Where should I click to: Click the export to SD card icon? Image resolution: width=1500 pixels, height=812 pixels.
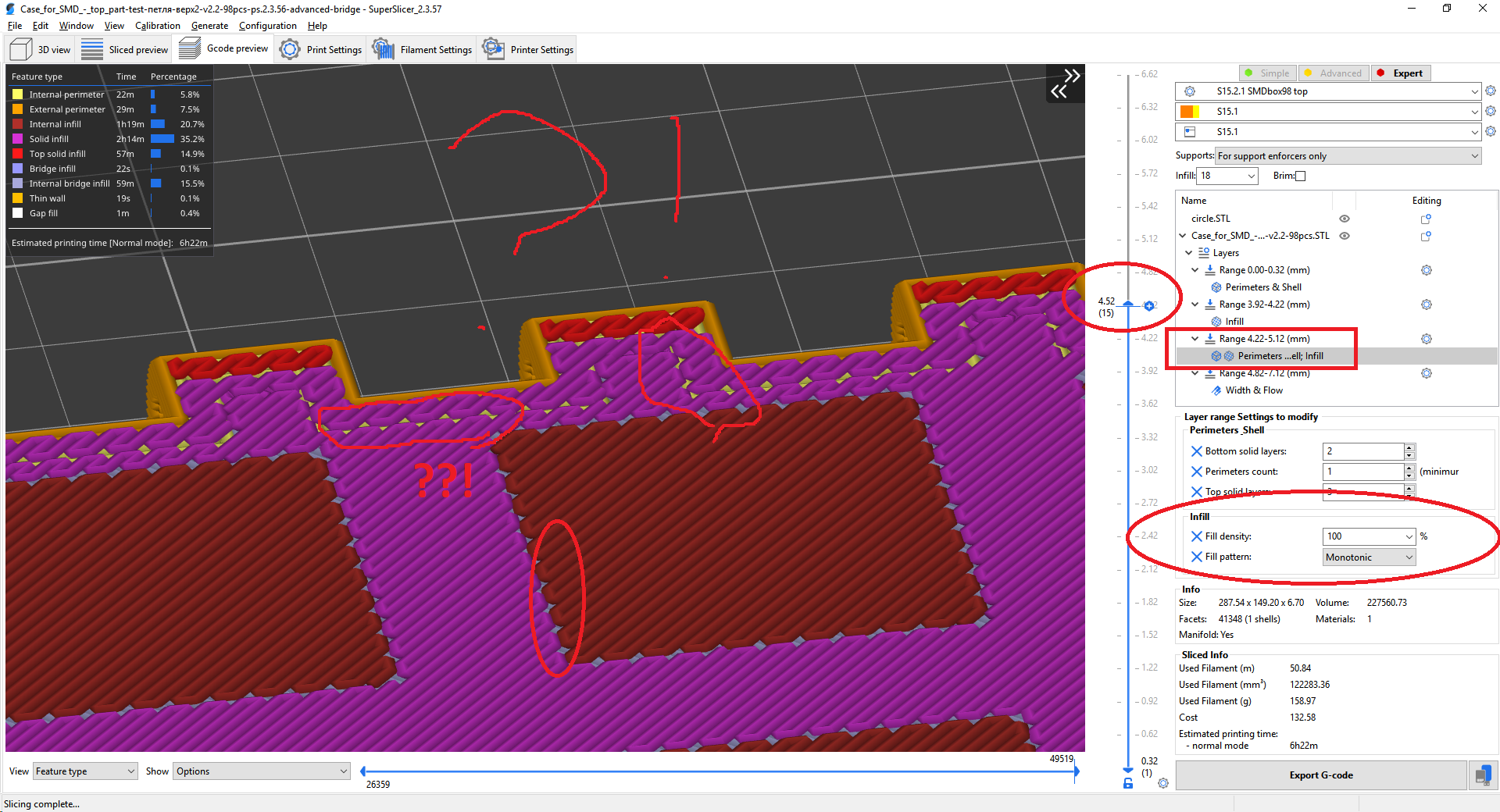pyautogui.click(x=1484, y=775)
